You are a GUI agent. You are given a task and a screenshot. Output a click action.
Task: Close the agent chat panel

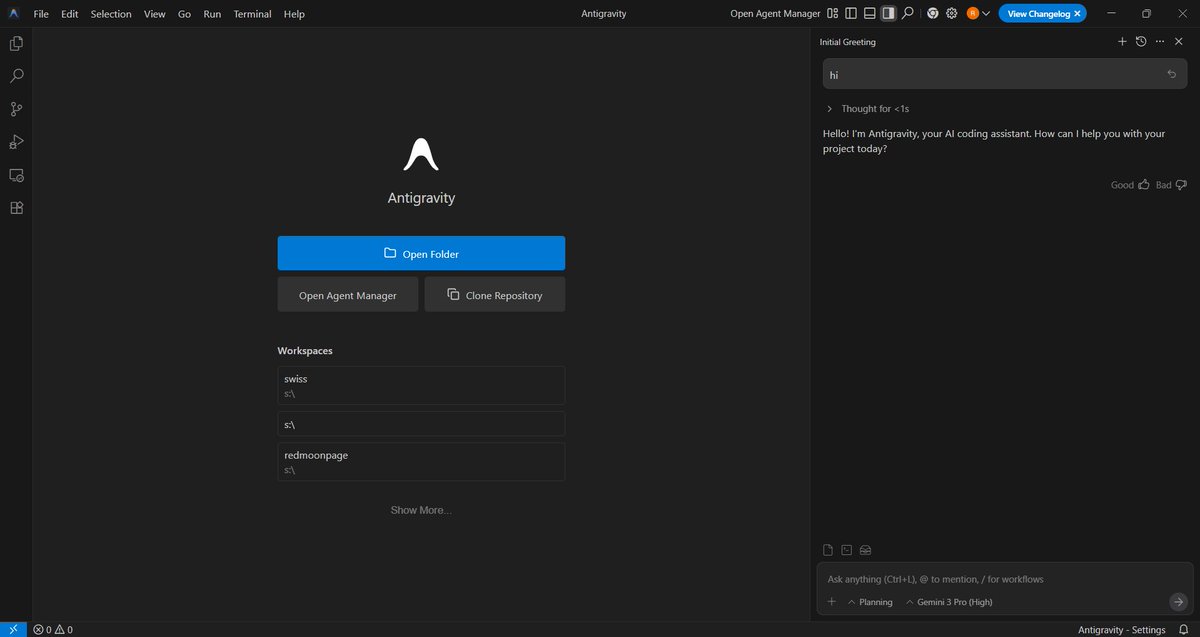(x=1179, y=42)
